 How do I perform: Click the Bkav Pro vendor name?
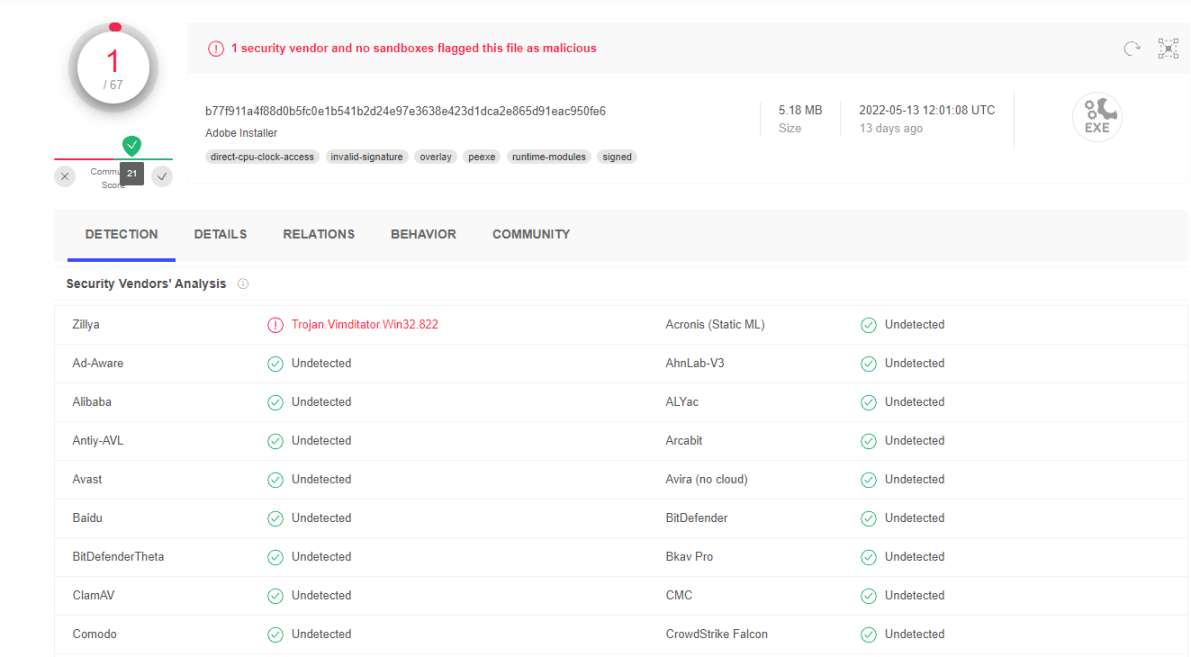[x=689, y=557]
